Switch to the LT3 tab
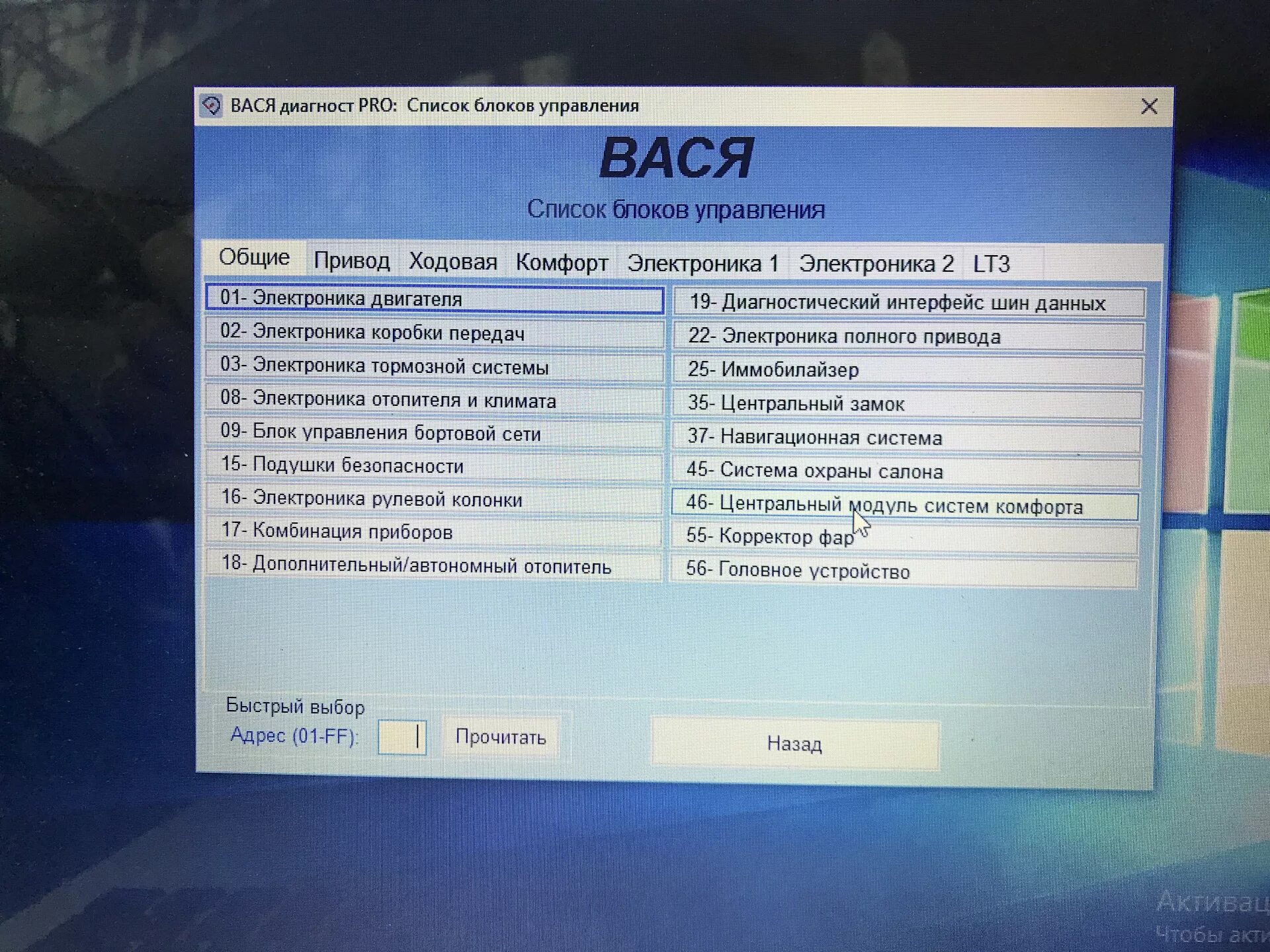The height and width of the screenshot is (952, 1270). pos(991,264)
